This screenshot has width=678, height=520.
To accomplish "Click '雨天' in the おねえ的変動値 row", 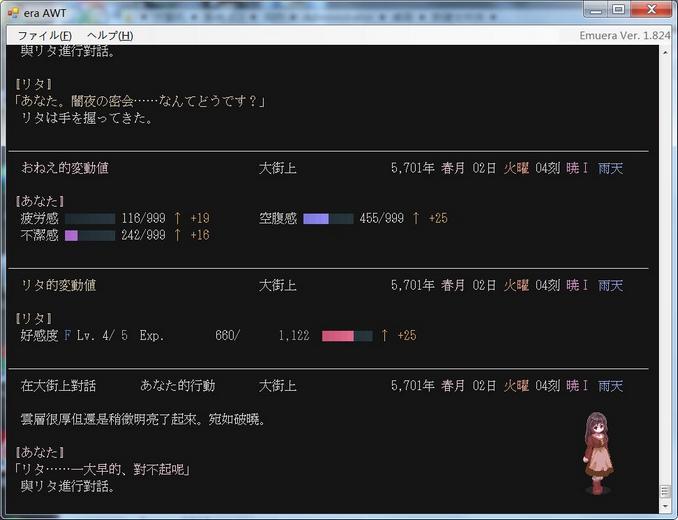I will [611, 168].
